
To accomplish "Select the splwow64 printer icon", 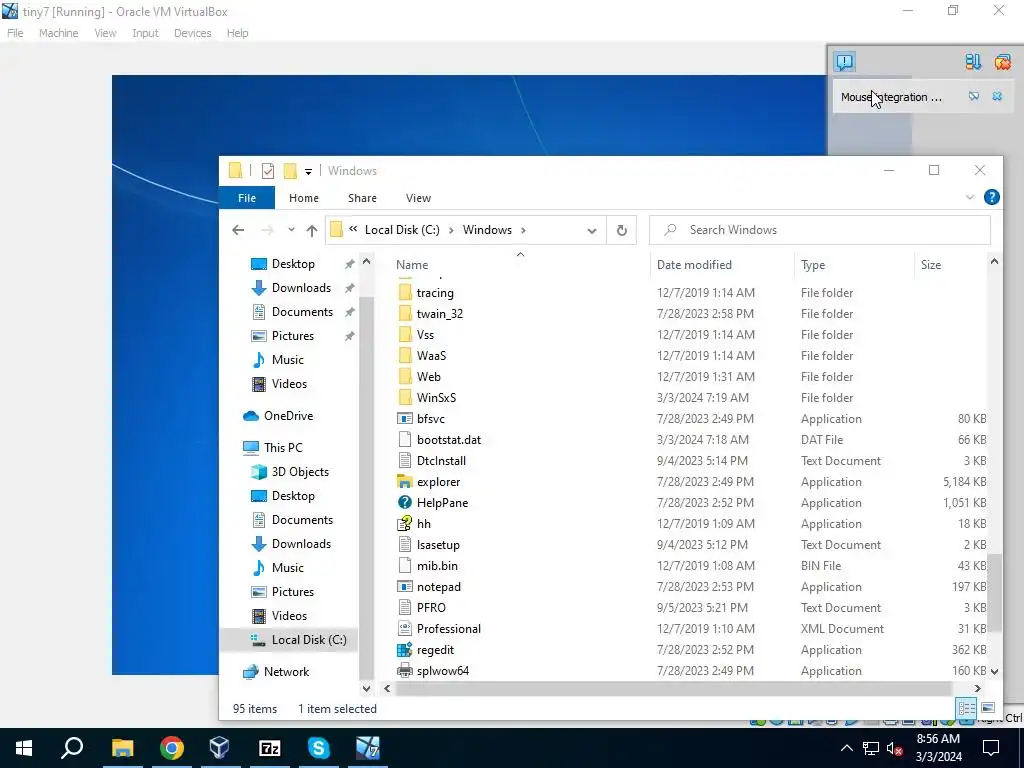I will coord(405,671).
